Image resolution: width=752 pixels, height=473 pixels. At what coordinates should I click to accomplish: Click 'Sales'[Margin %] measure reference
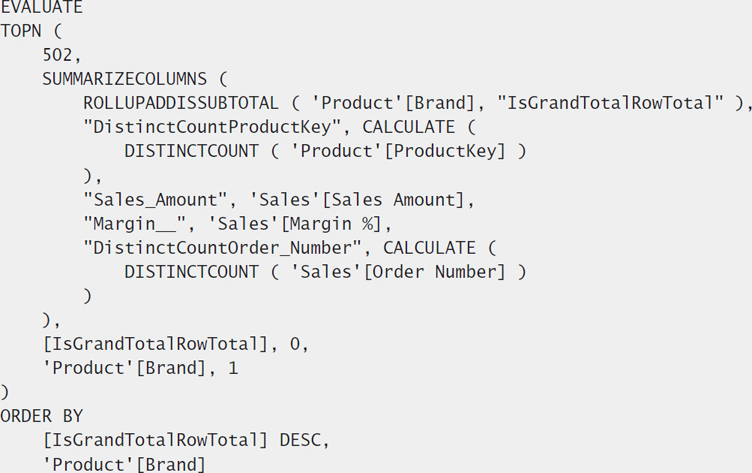295,224
